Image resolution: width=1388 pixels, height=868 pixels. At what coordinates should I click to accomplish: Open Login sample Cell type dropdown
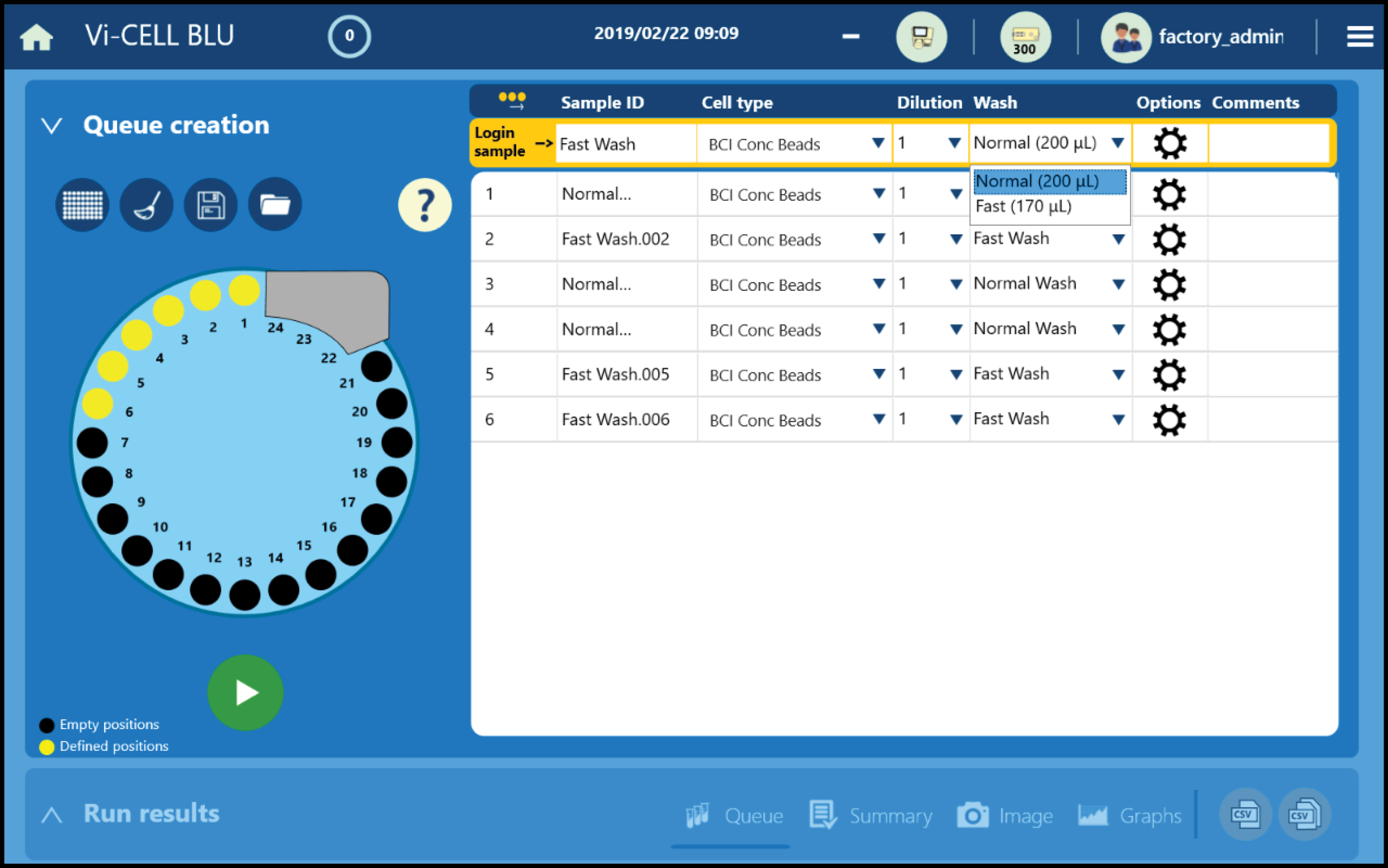(x=794, y=144)
